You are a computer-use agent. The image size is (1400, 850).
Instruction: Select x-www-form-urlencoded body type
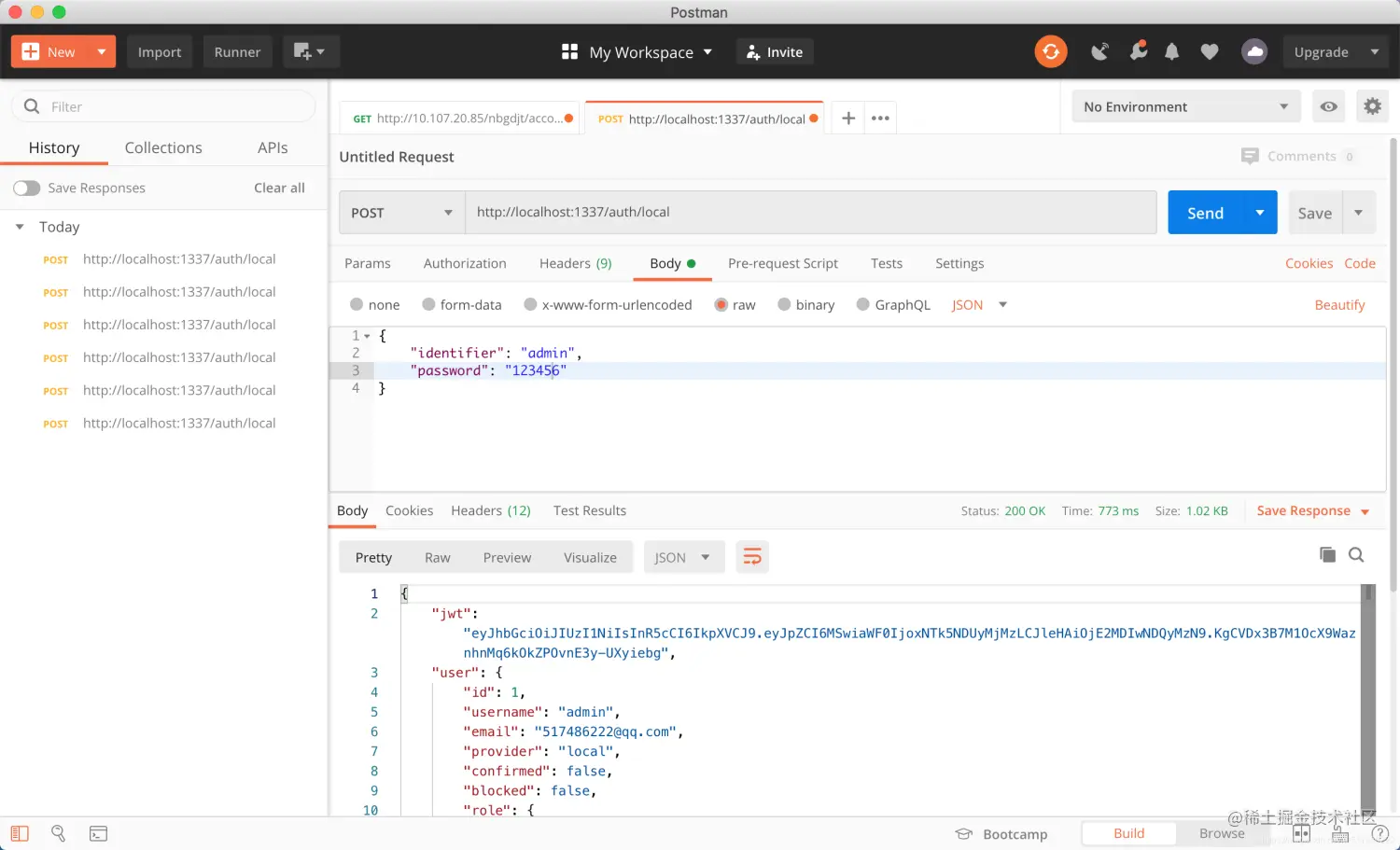(x=530, y=304)
